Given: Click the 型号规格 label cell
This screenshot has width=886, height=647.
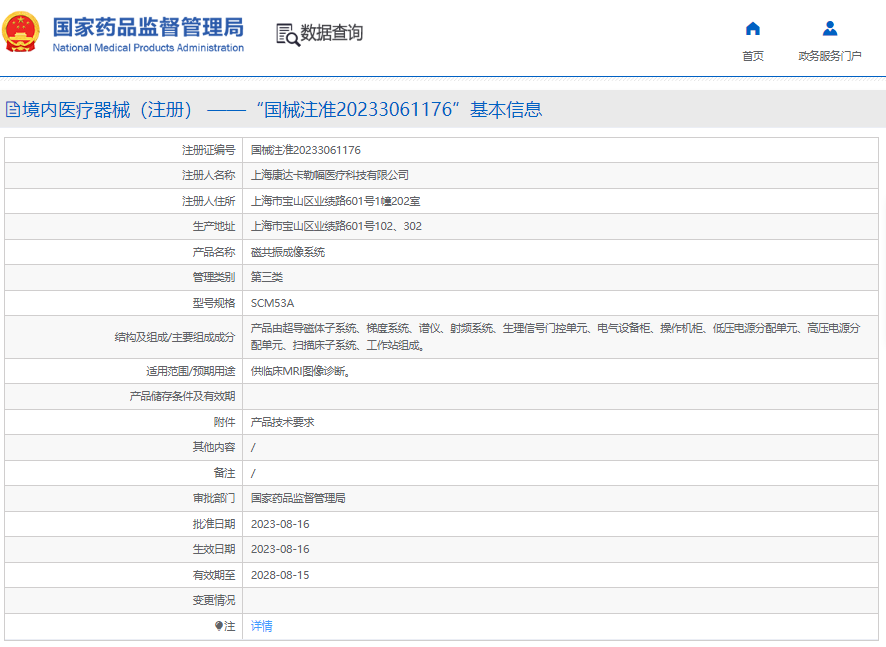Looking at the screenshot, I should click(x=124, y=303).
